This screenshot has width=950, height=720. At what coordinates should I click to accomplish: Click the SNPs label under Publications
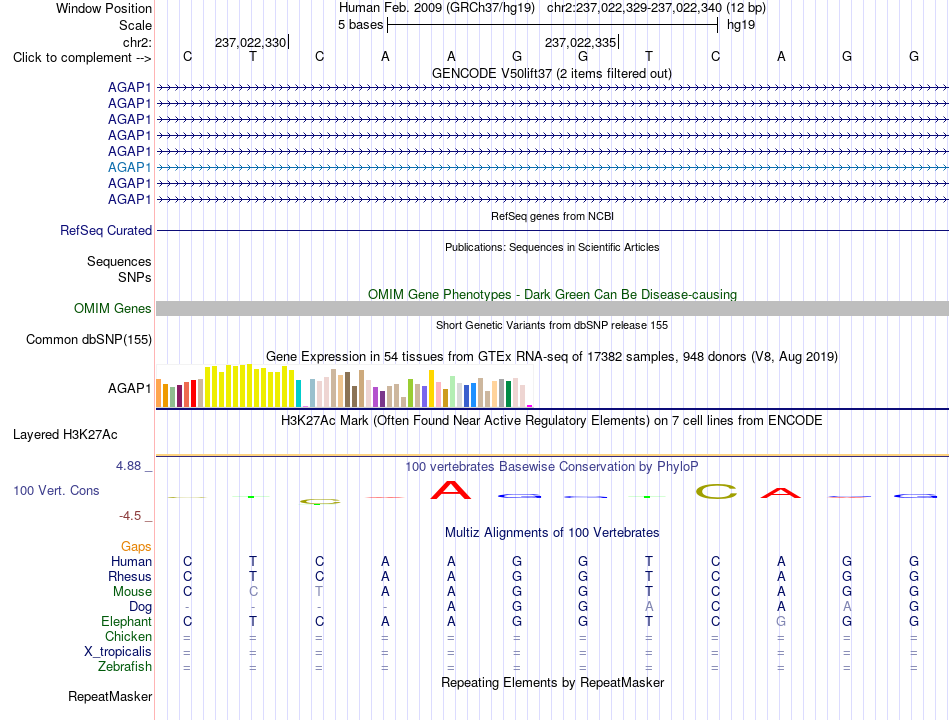tap(135, 277)
